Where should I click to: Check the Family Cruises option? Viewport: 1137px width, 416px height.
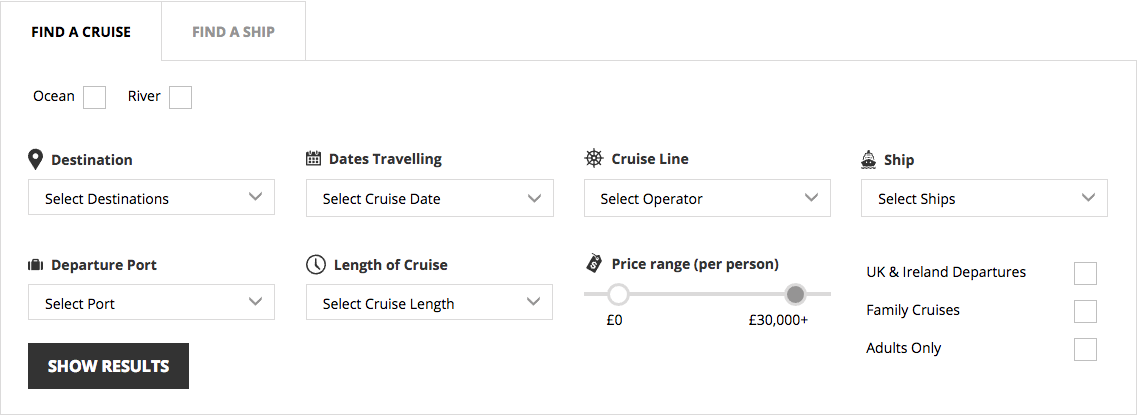(x=1085, y=311)
